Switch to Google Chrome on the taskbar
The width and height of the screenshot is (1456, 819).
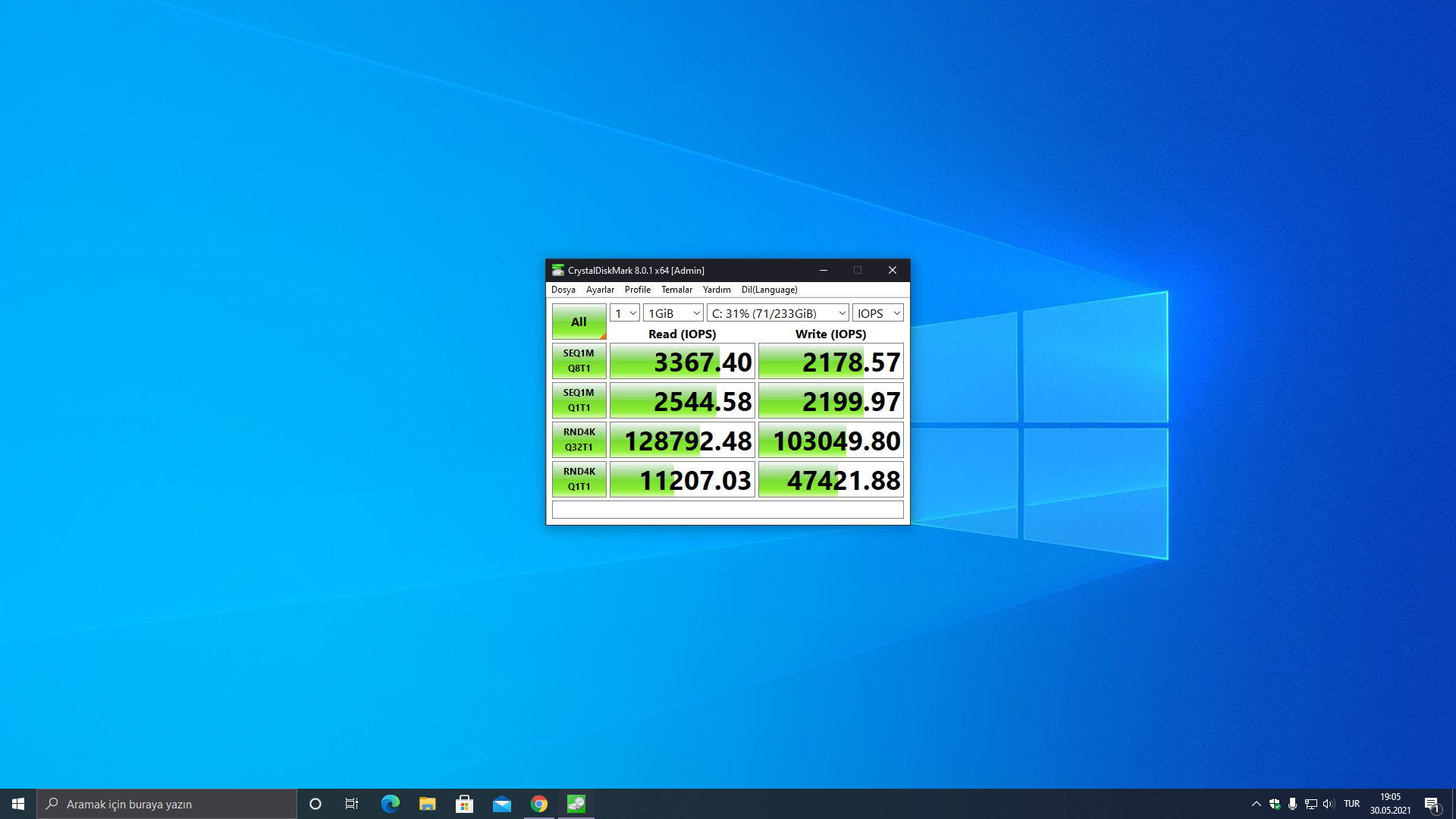(x=539, y=804)
